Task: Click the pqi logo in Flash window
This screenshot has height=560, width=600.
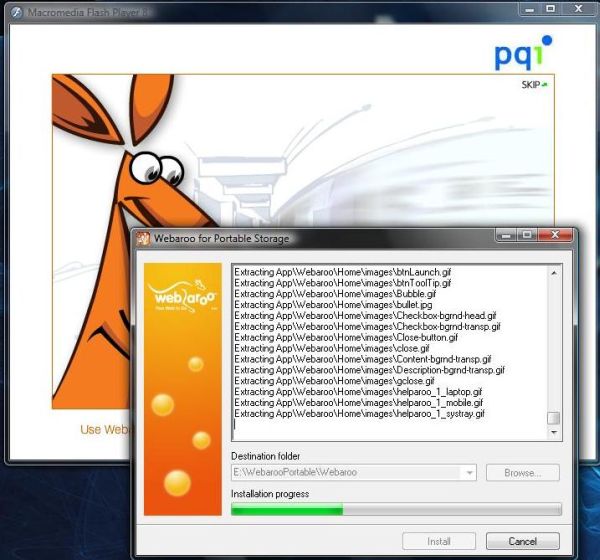Action: pos(523,53)
